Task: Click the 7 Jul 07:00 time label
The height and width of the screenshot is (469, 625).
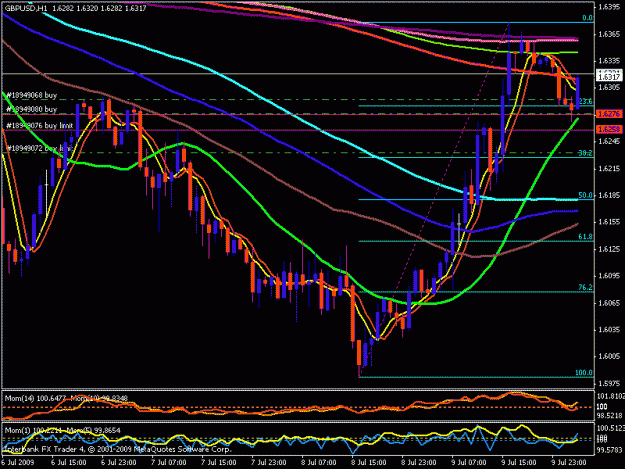Action: tap(169, 463)
